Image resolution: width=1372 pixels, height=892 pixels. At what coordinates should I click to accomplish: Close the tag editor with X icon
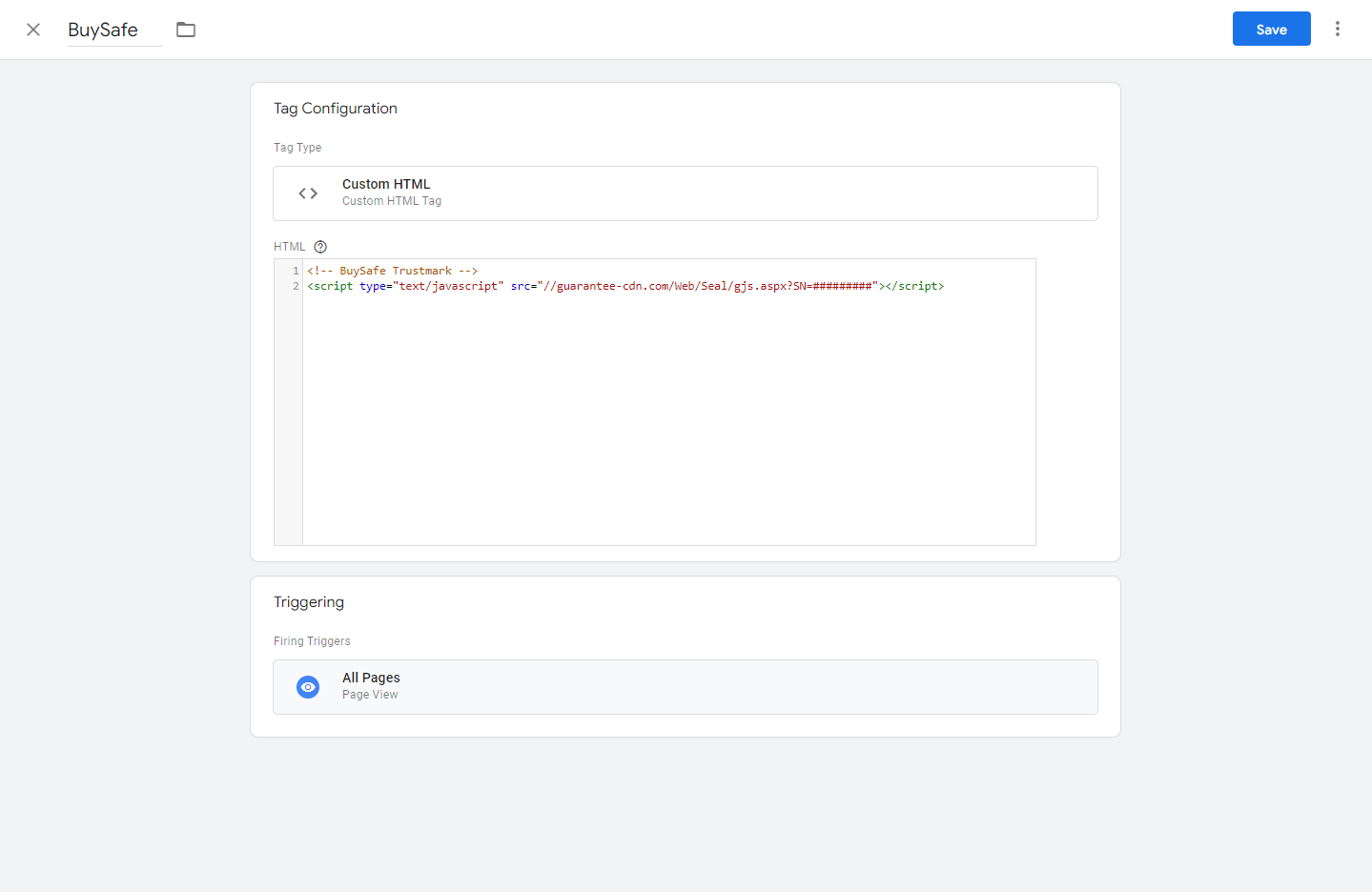coord(33,30)
